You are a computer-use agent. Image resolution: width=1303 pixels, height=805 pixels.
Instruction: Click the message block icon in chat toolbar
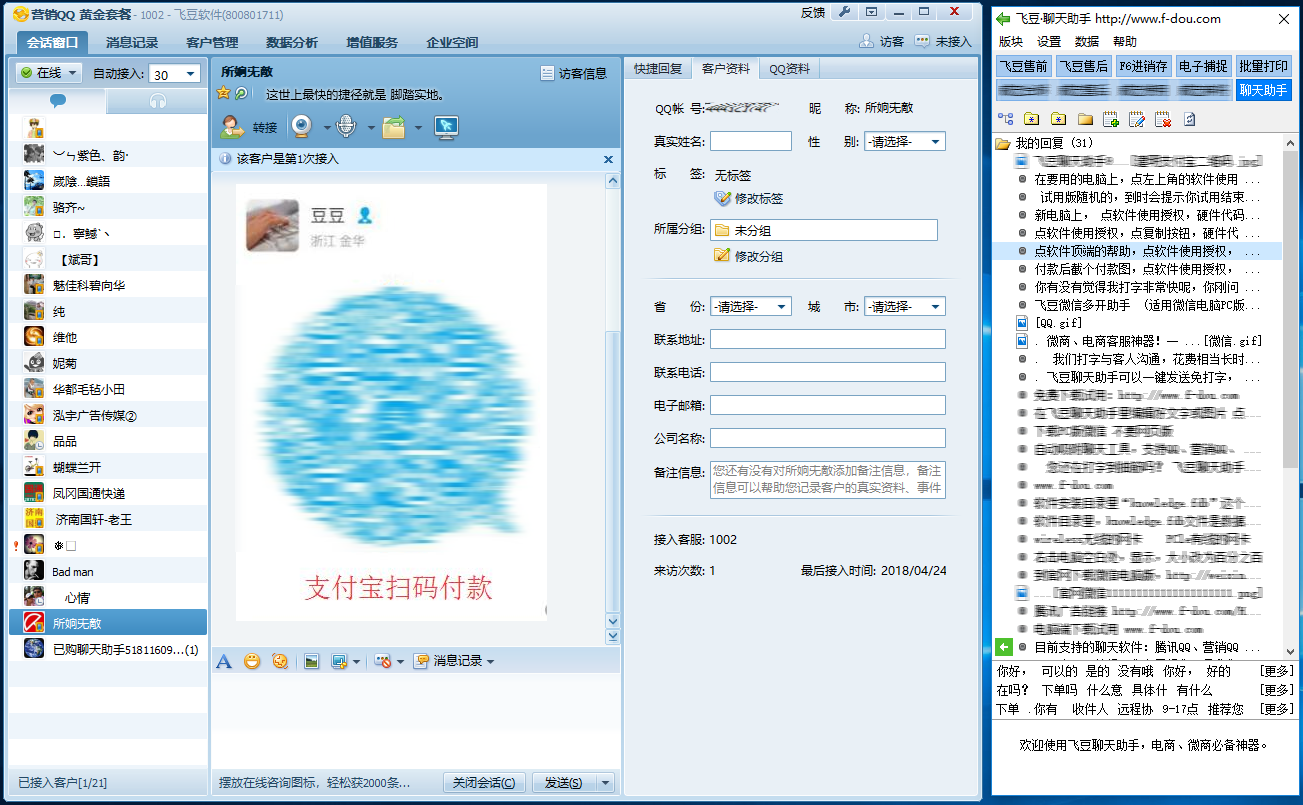tap(382, 661)
